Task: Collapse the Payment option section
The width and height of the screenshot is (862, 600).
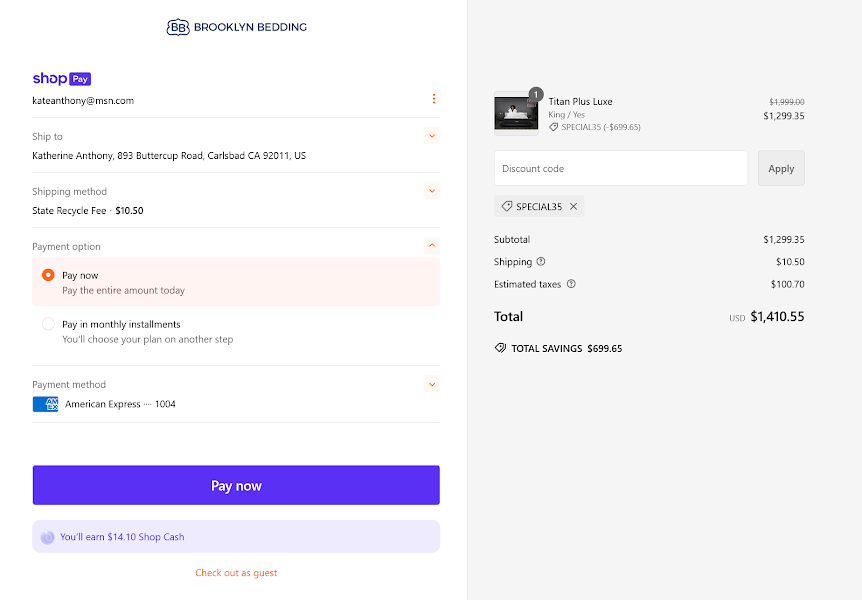Action: [432, 245]
